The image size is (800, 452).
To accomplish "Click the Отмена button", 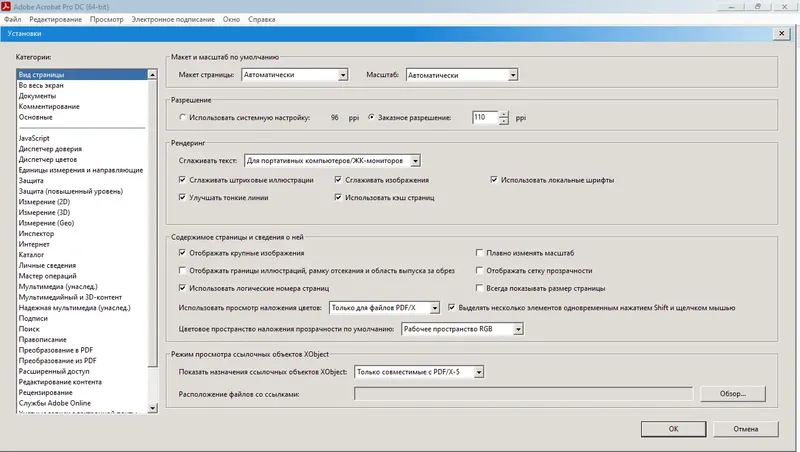I will [745, 429].
